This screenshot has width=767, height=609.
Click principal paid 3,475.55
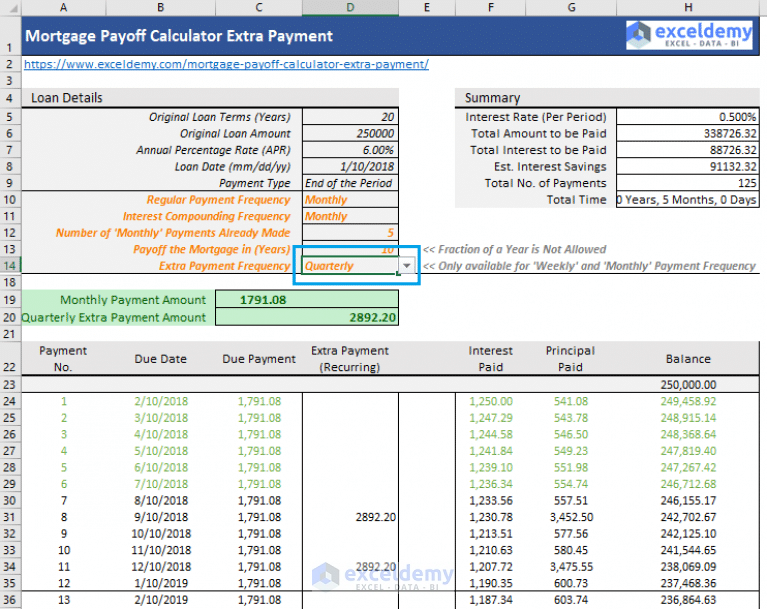coord(571,566)
